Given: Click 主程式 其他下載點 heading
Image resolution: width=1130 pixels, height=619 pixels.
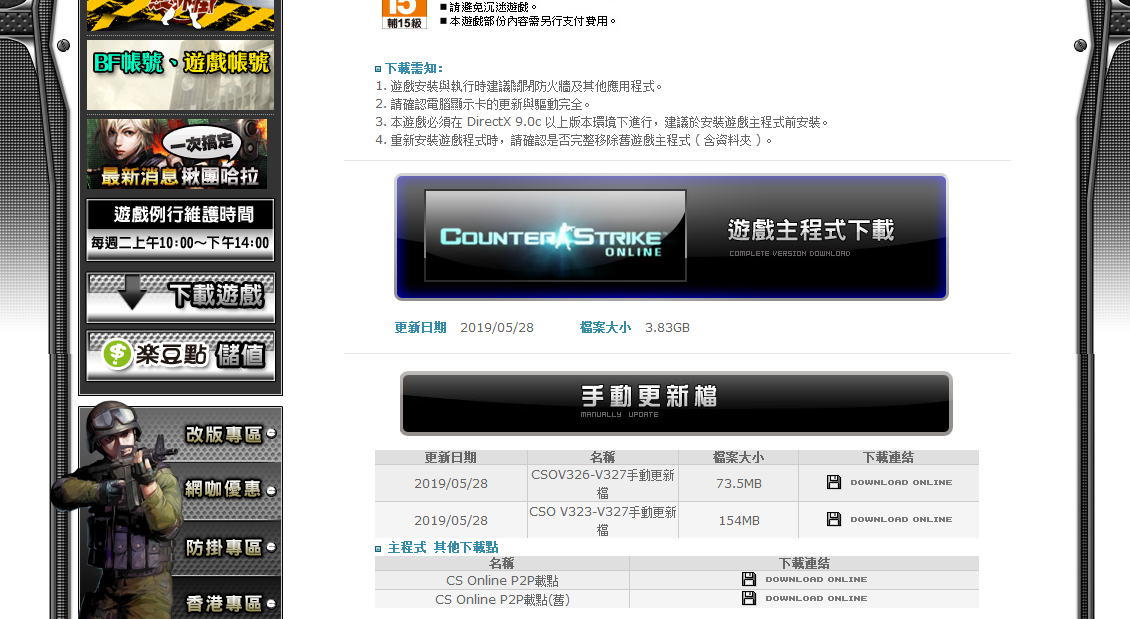Looking at the screenshot, I should click(x=443, y=548).
